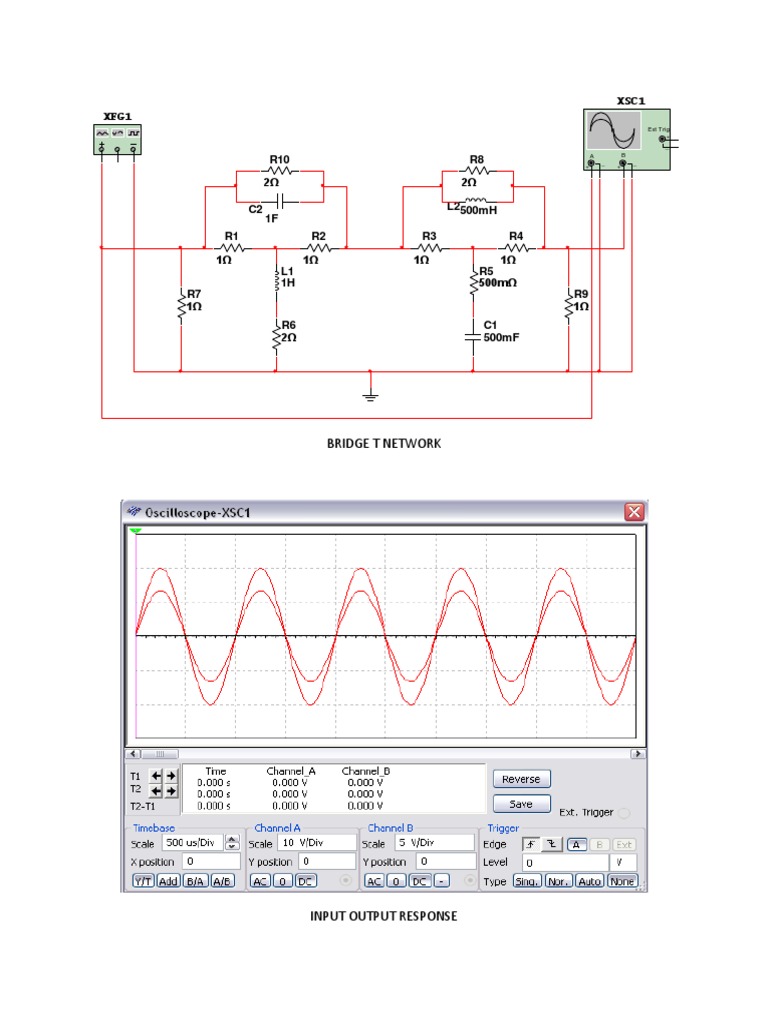Switch timebase mode to A/B
The width and height of the screenshot is (768, 1024).
tap(222, 881)
